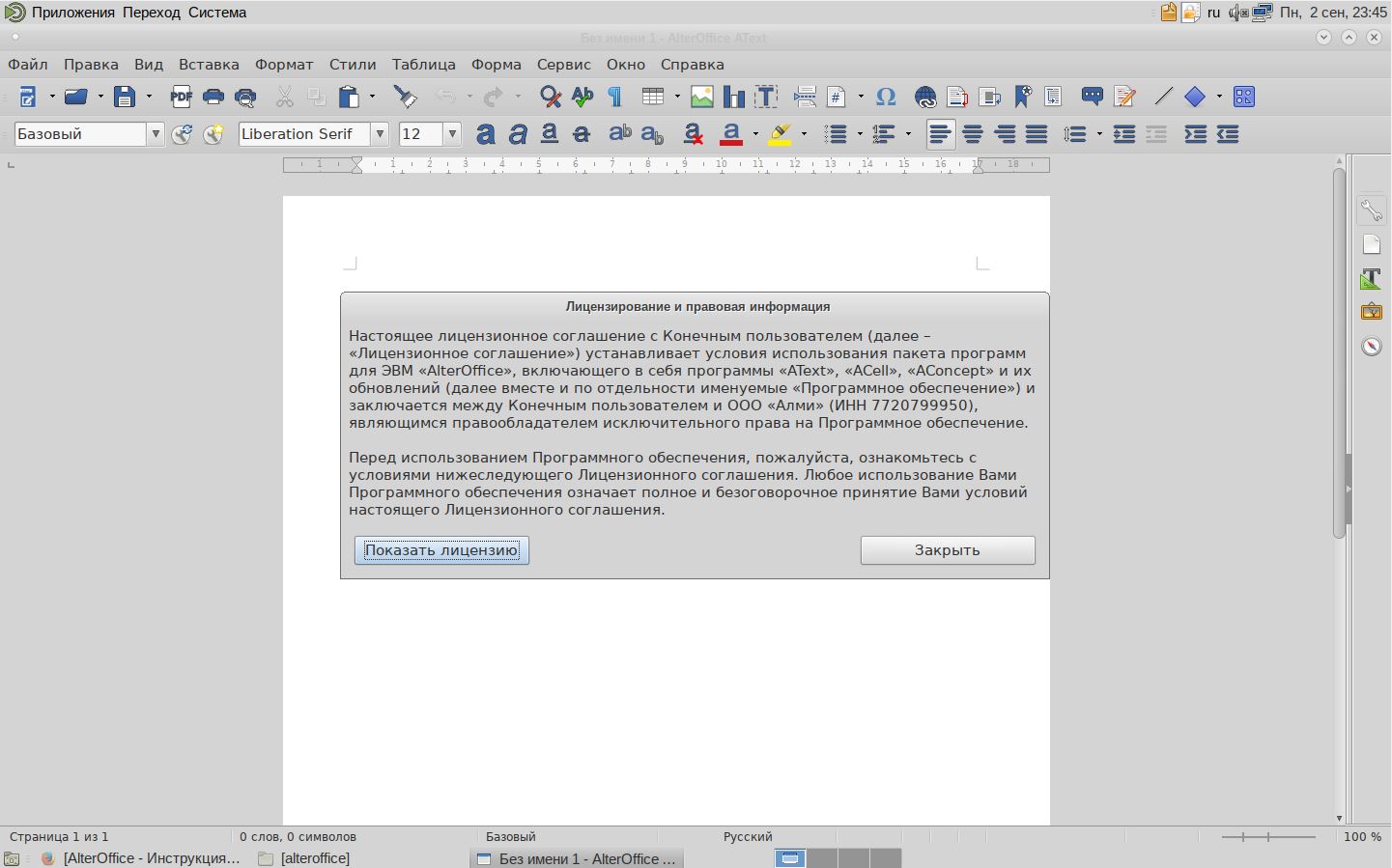Toggle bold text formatting
The height and width of the screenshot is (868, 1392).
486,134
